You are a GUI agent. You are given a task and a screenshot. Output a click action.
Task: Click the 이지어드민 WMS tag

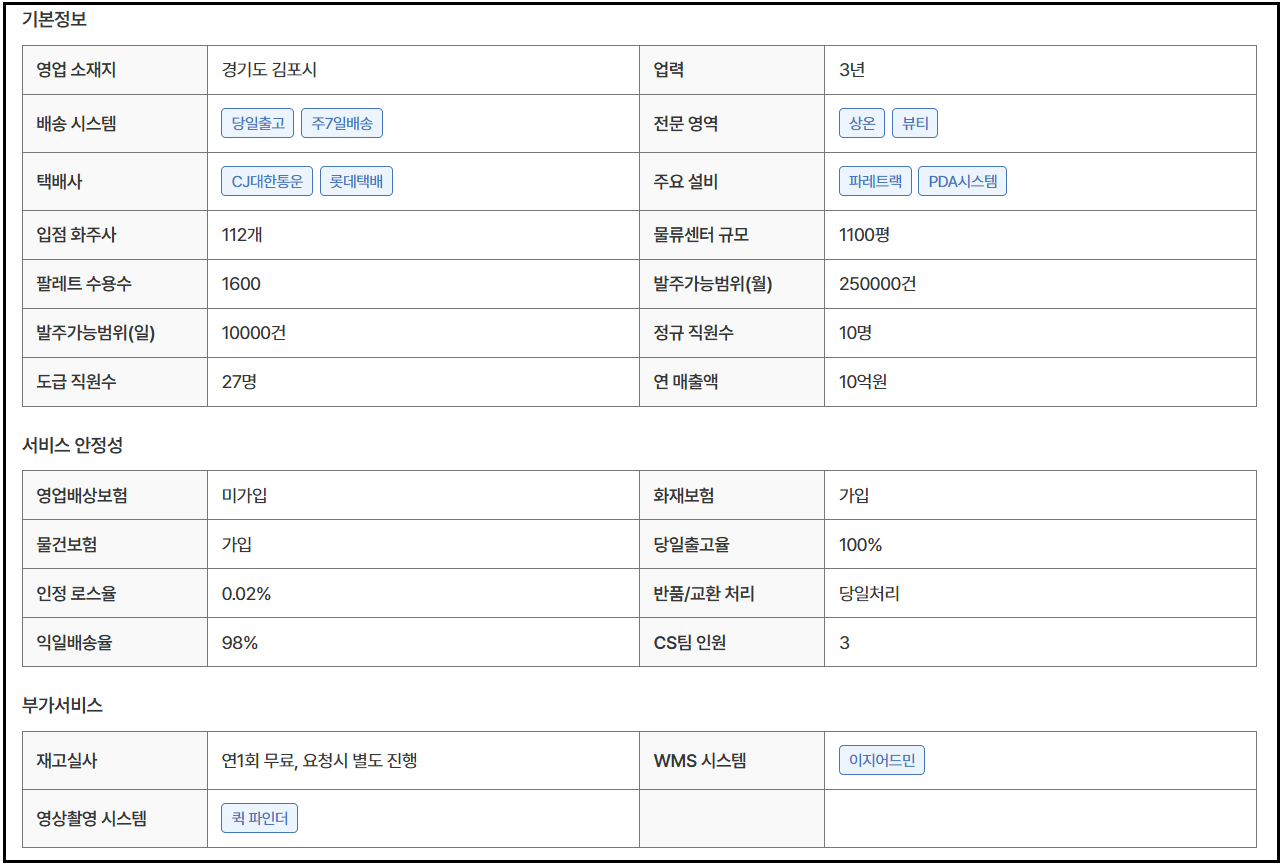coord(882,760)
